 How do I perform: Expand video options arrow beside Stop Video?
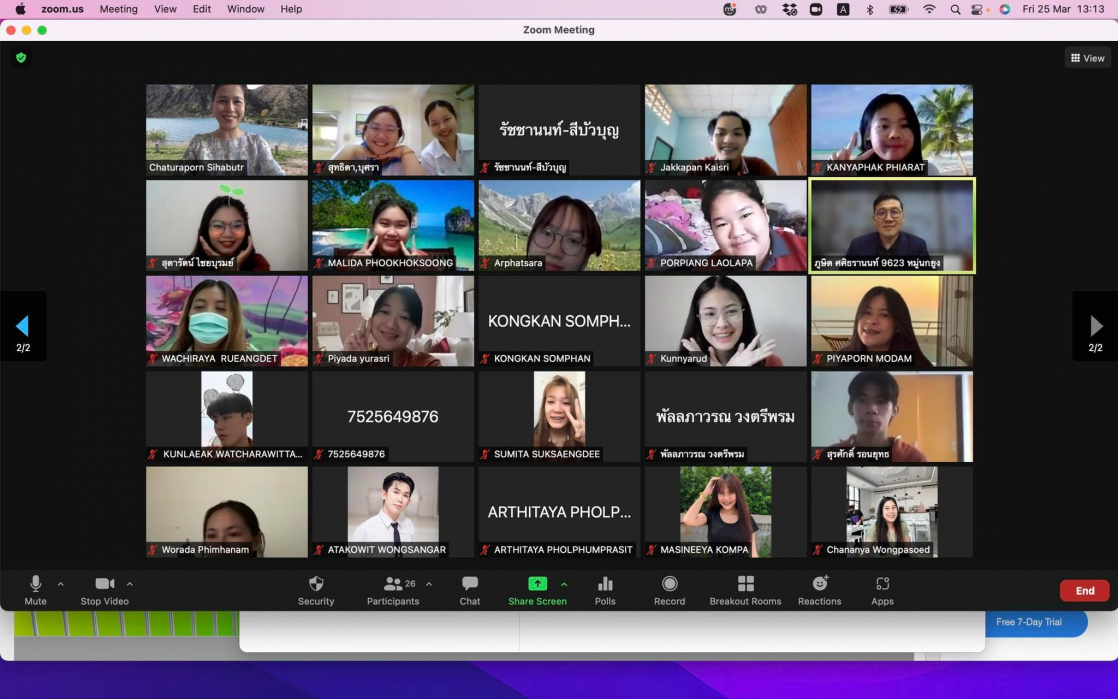pyautogui.click(x=130, y=584)
